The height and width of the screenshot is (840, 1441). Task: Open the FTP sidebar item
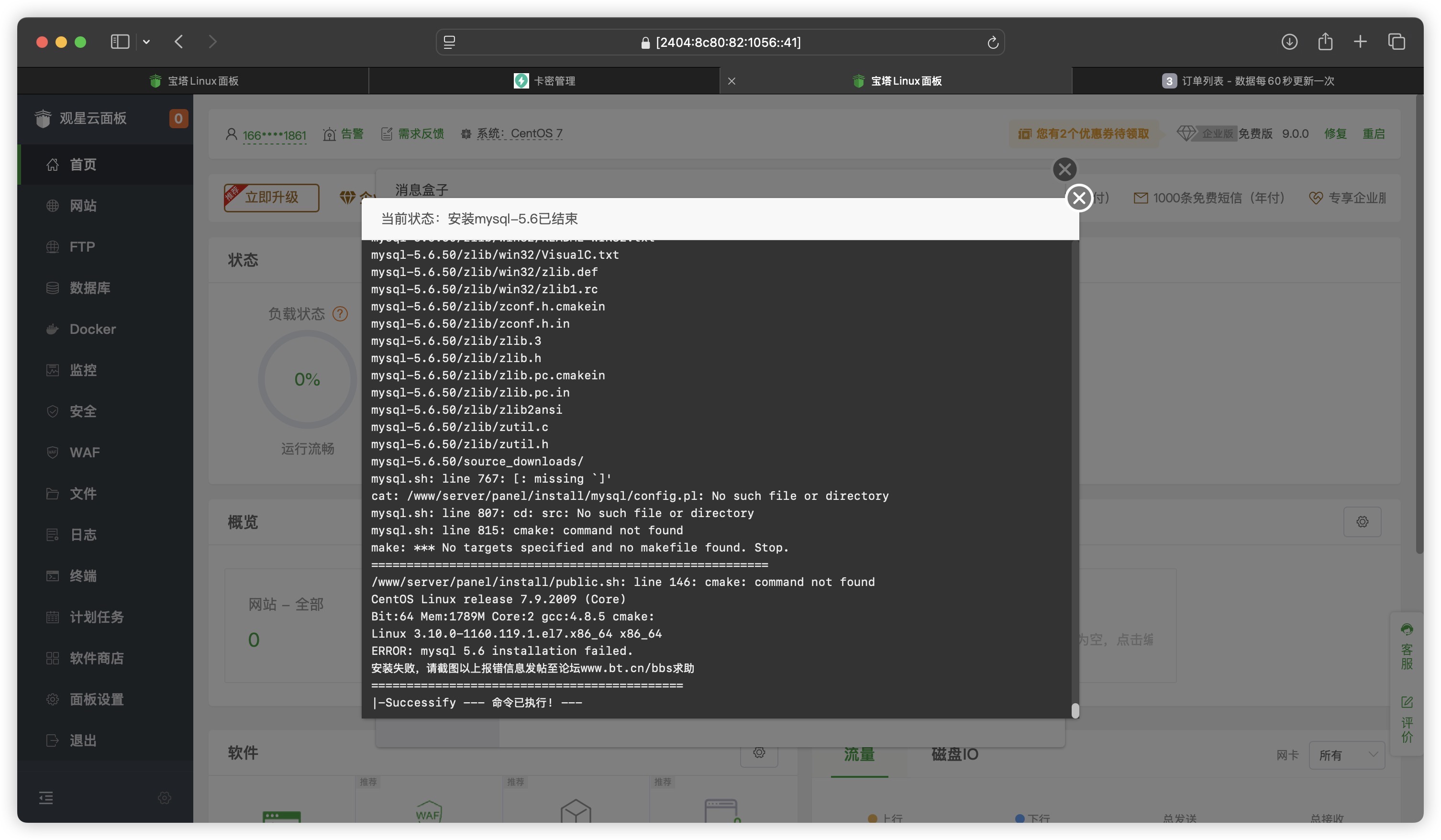105,246
